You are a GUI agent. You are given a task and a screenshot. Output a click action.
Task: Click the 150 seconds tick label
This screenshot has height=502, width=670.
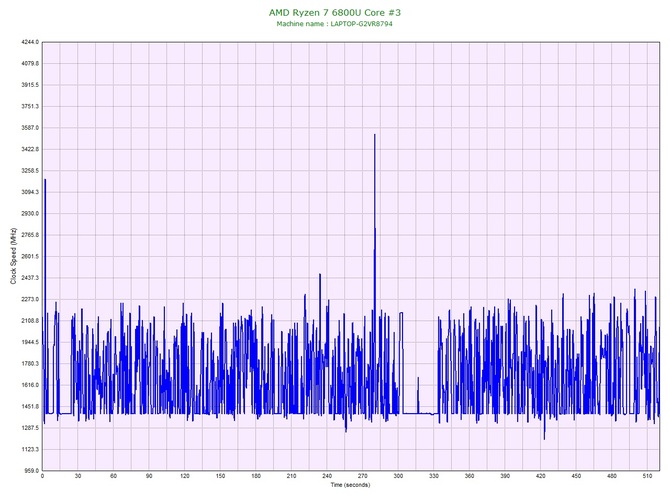coord(220,476)
